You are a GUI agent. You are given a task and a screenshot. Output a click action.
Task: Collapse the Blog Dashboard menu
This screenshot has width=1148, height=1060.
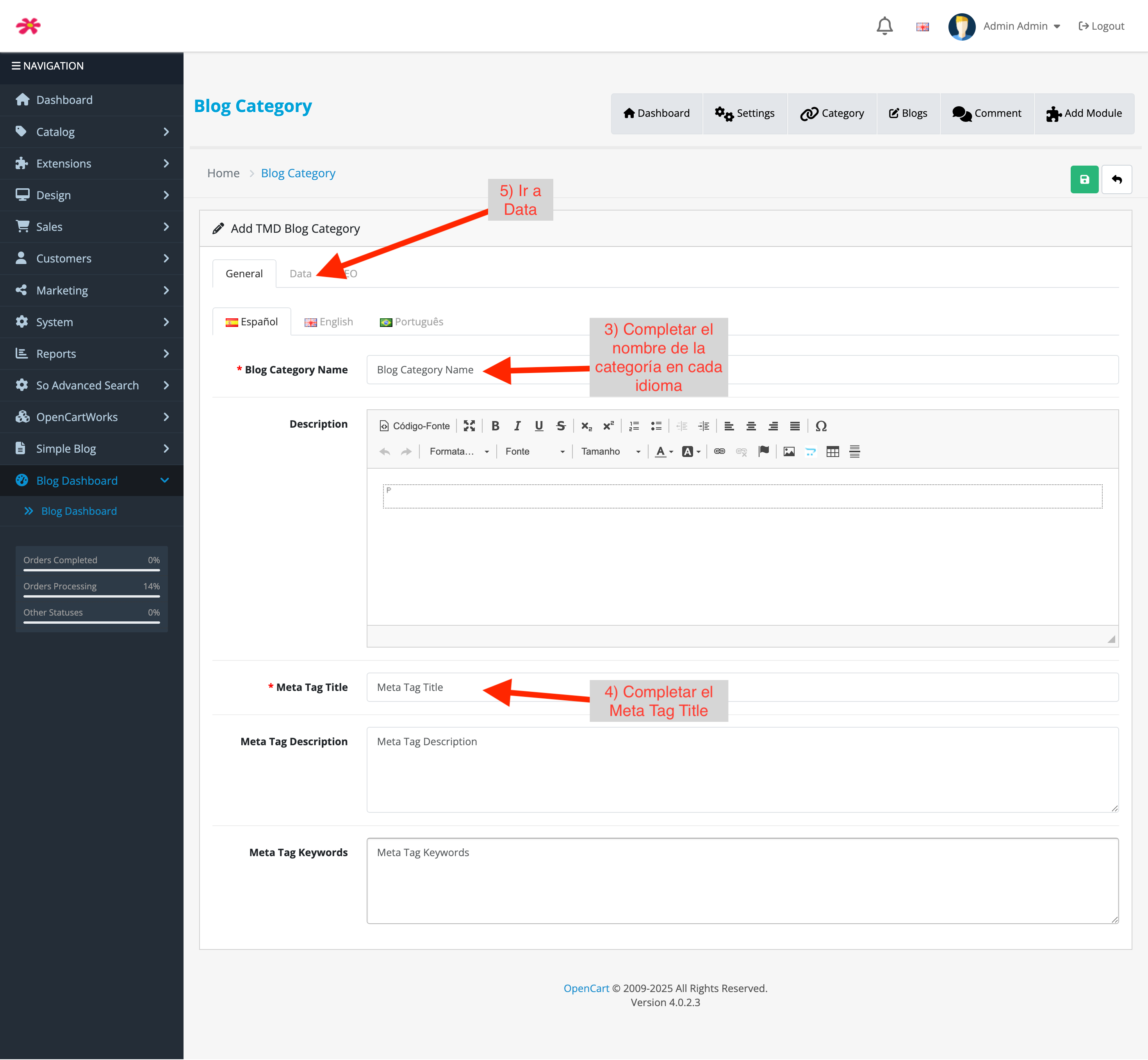click(92, 481)
